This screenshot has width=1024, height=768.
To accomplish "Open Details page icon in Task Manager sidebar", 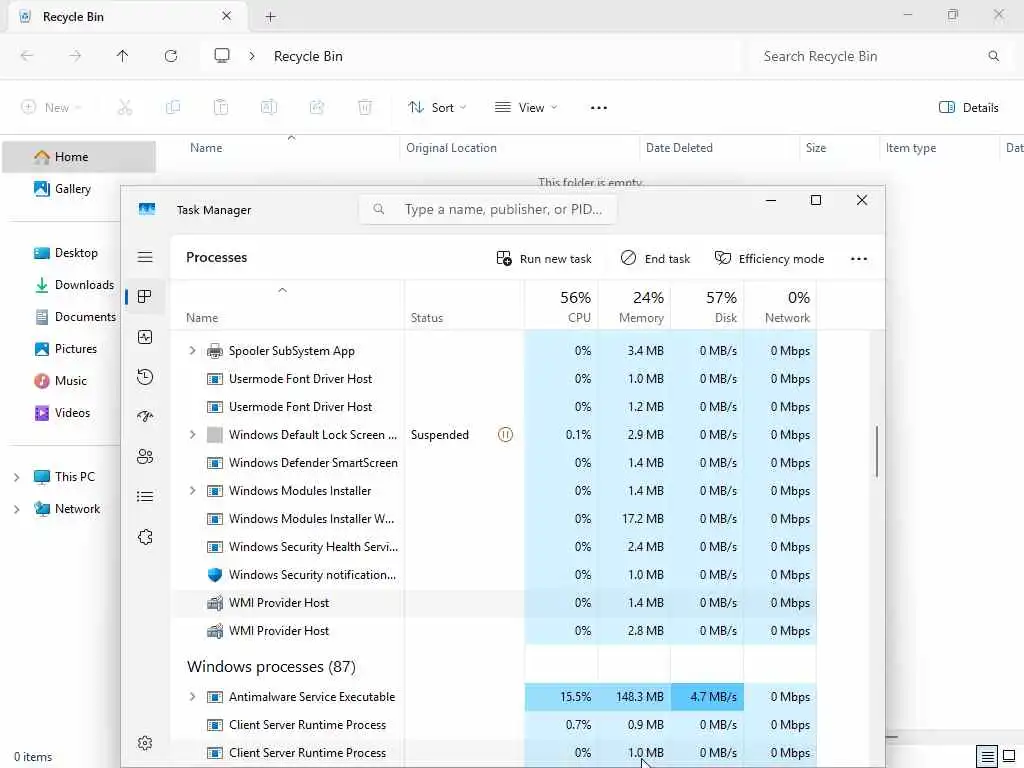I will pos(145,497).
